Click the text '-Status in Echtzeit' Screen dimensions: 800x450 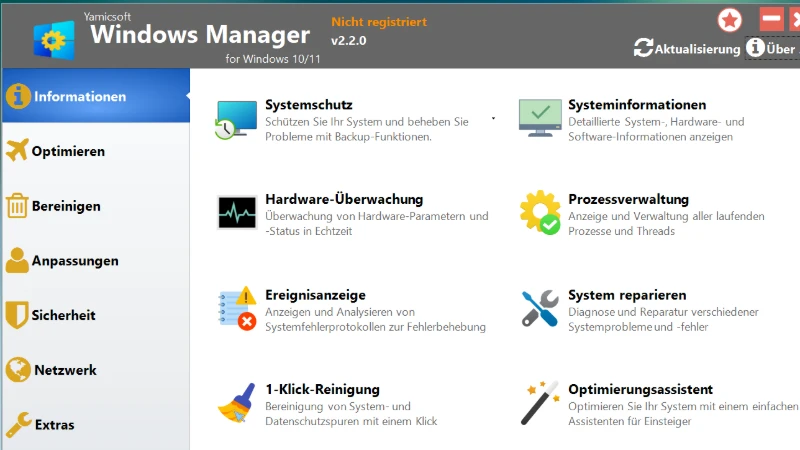coord(309,231)
